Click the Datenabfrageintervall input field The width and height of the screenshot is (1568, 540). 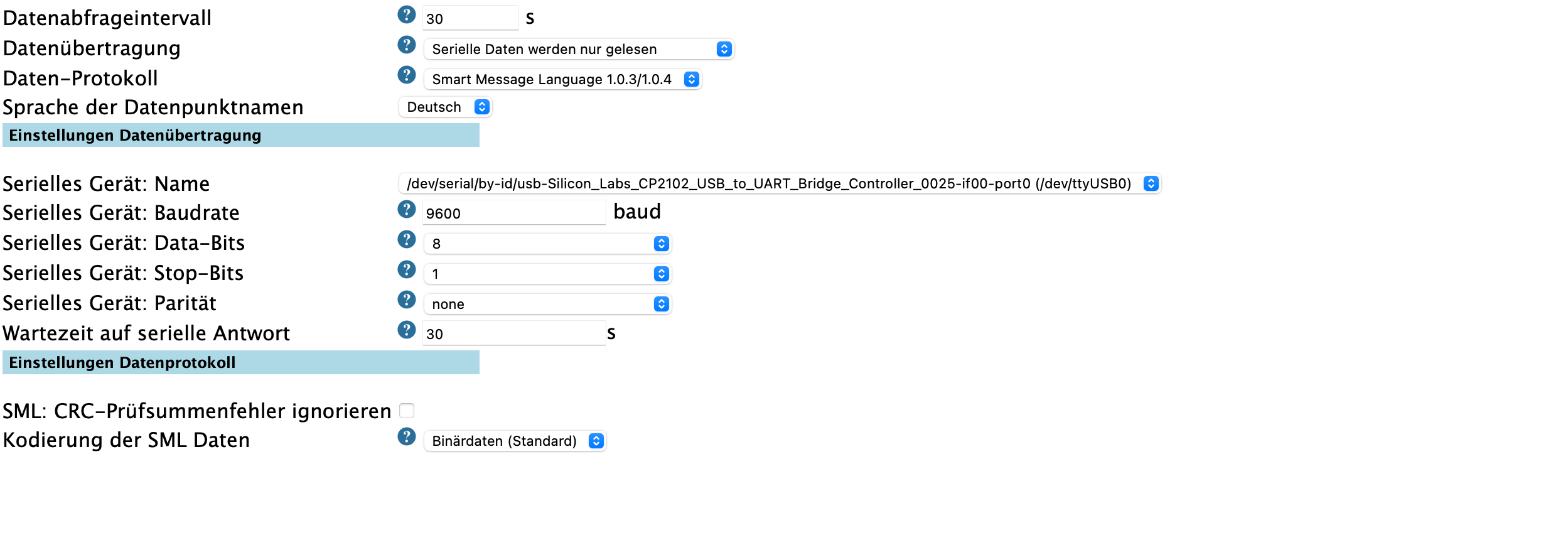click(470, 18)
